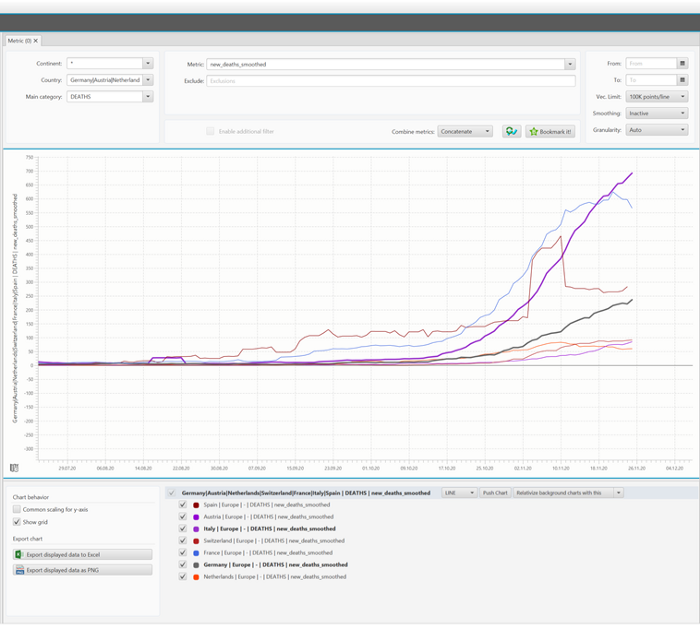The image size is (700, 628).
Task: Click the green refresh chart icon
Action: 511,131
